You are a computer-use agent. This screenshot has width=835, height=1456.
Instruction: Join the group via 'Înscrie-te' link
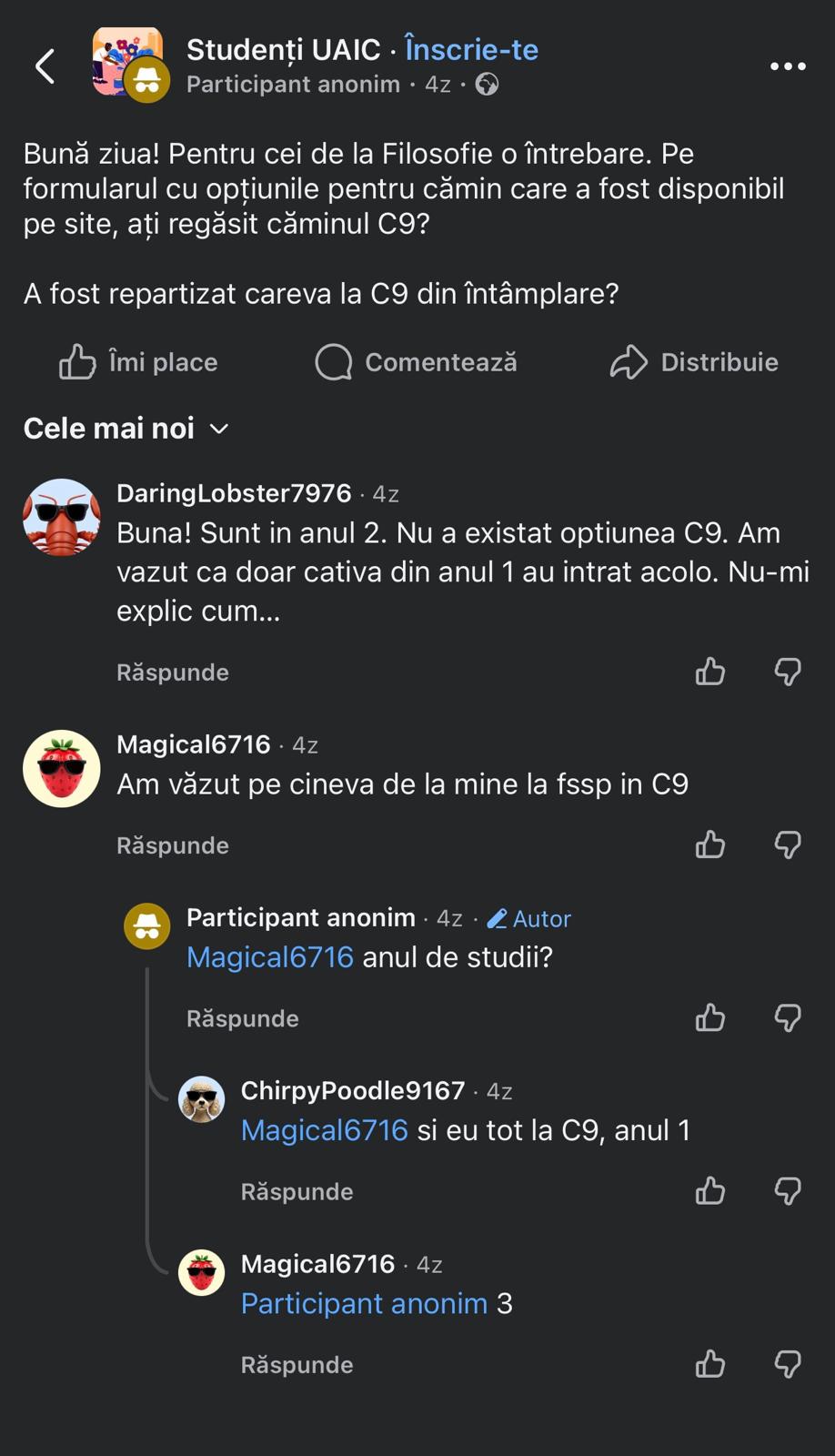pyautogui.click(x=471, y=49)
